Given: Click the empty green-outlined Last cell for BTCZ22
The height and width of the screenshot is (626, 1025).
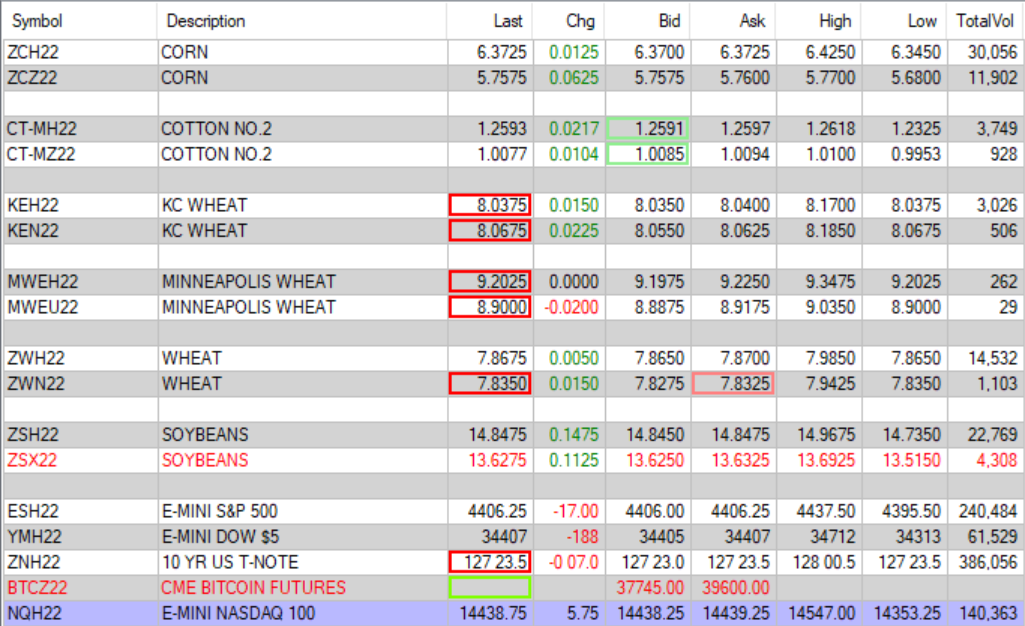Looking at the screenshot, I should (x=490, y=587).
